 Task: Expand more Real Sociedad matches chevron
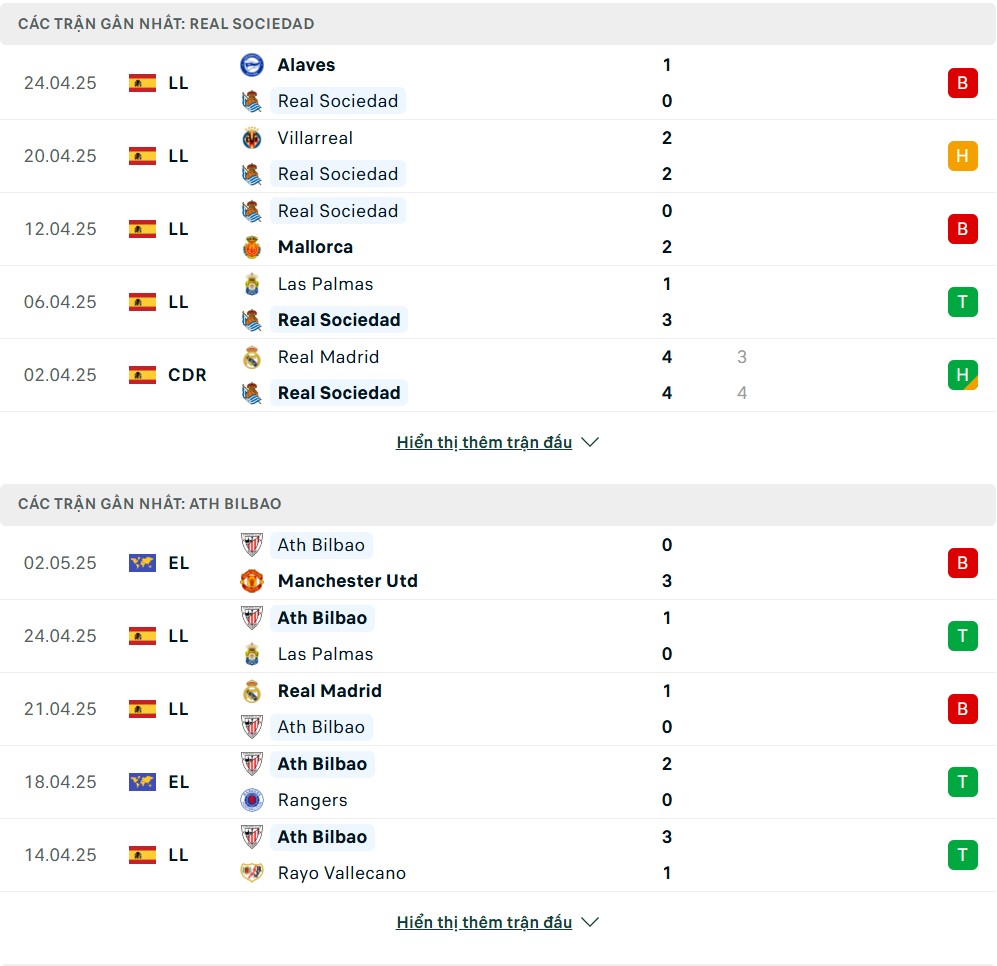click(x=590, y=442)
